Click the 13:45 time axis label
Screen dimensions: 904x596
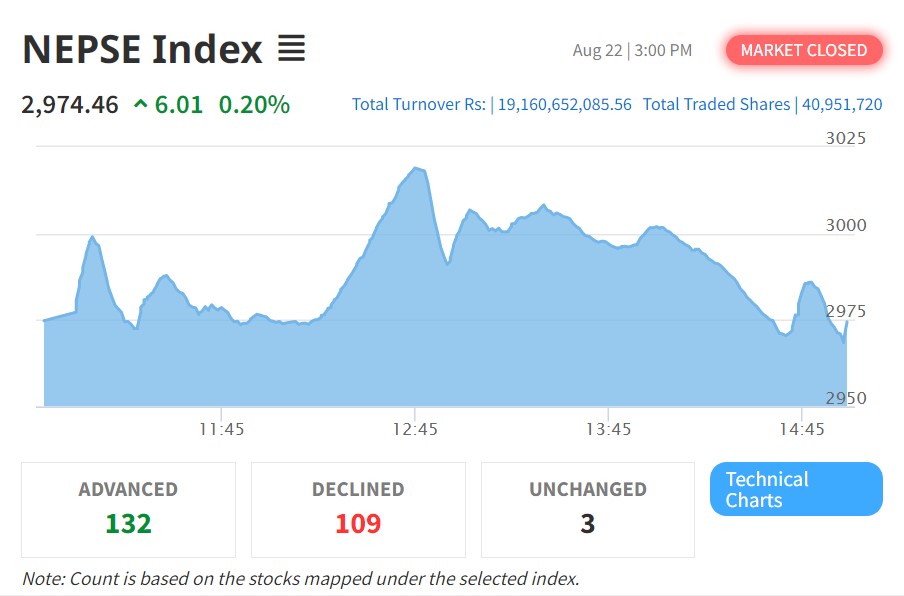pos(608,429)
